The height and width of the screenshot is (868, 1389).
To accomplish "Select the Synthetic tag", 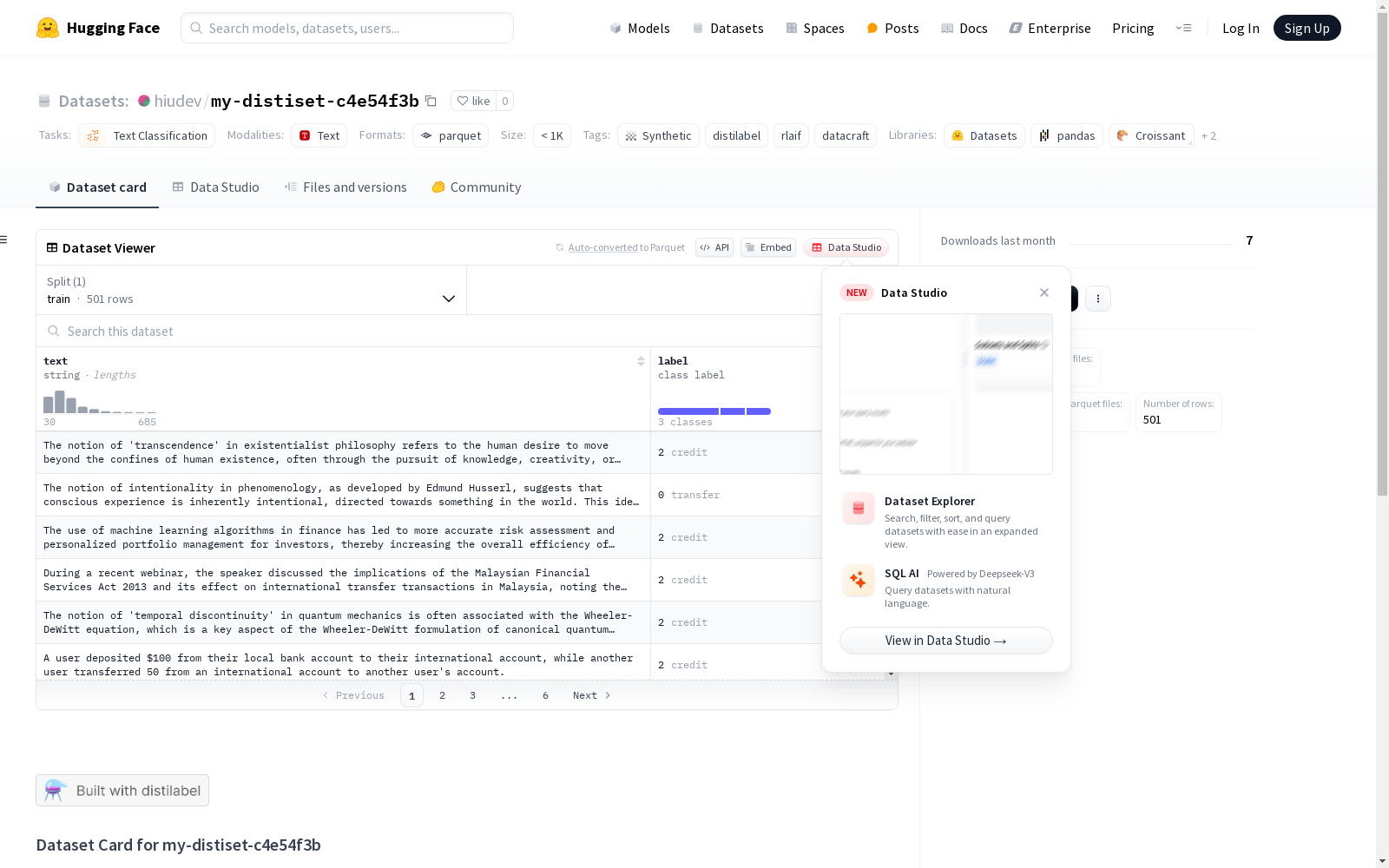I will coord(658,135).
